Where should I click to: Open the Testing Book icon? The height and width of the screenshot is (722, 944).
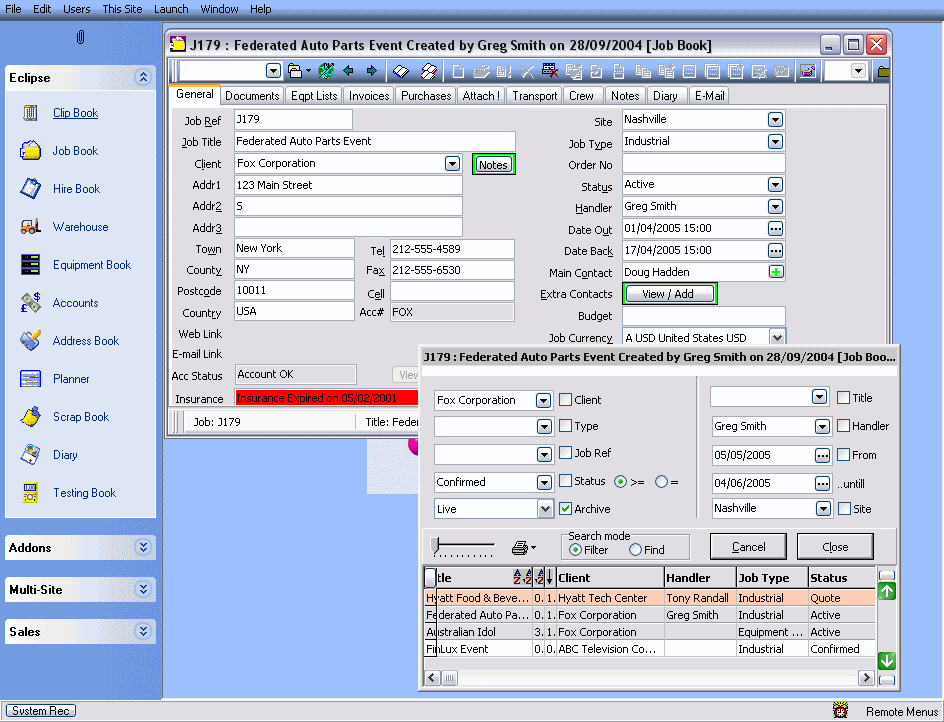30,492
